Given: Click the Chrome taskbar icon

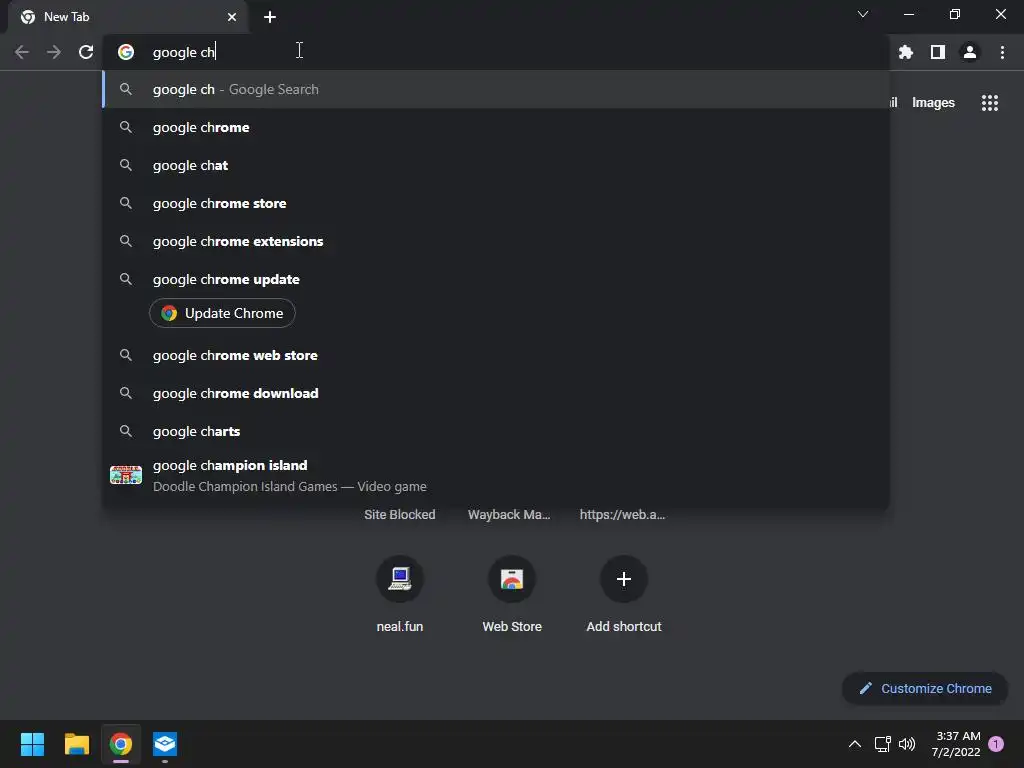Looking at the screenshot, I should (121, 744).
